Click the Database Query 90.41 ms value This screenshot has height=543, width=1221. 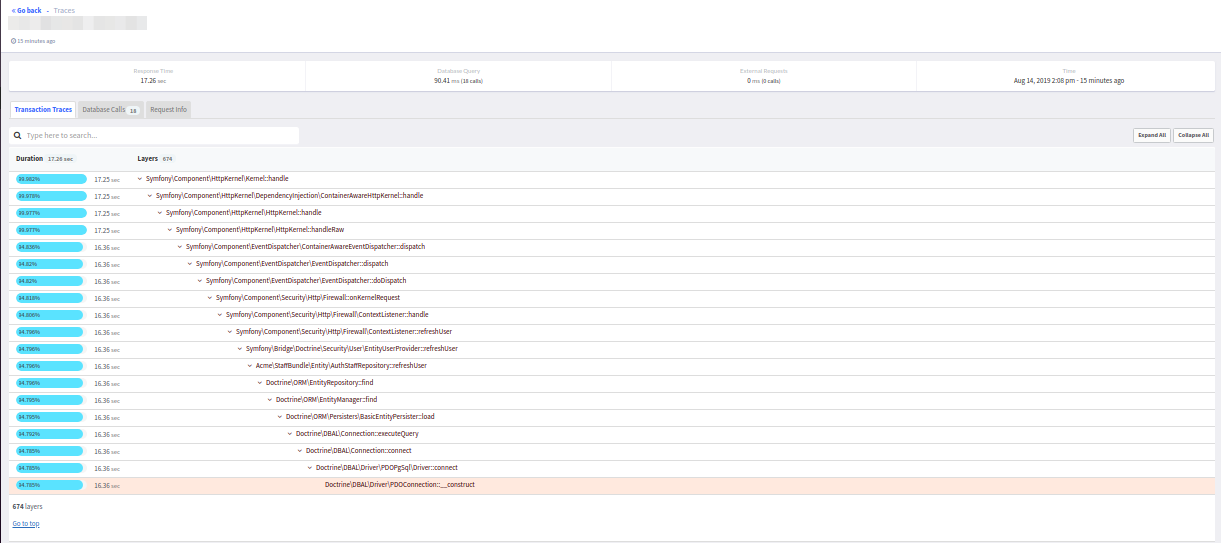point(458,81)
